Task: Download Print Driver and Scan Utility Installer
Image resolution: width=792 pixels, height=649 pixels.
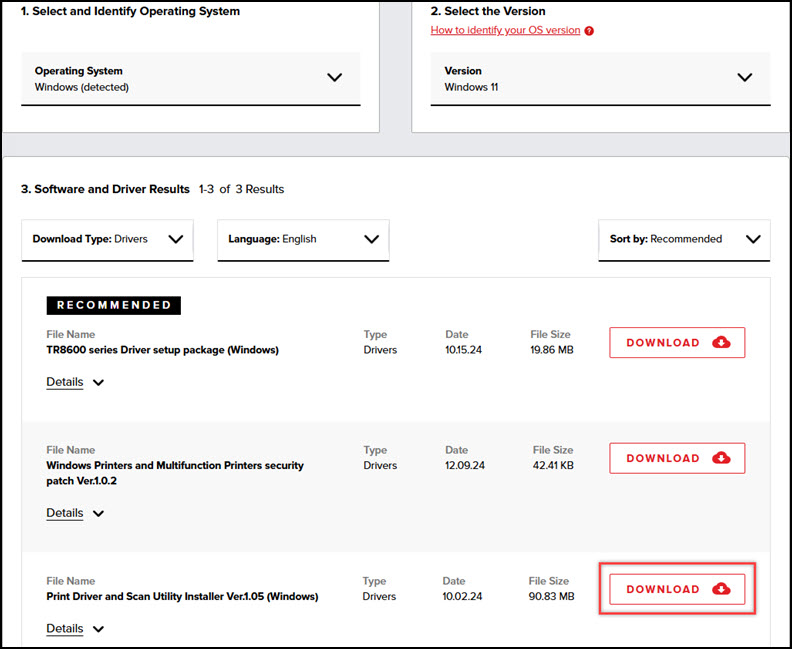Action: pos(677,589)
